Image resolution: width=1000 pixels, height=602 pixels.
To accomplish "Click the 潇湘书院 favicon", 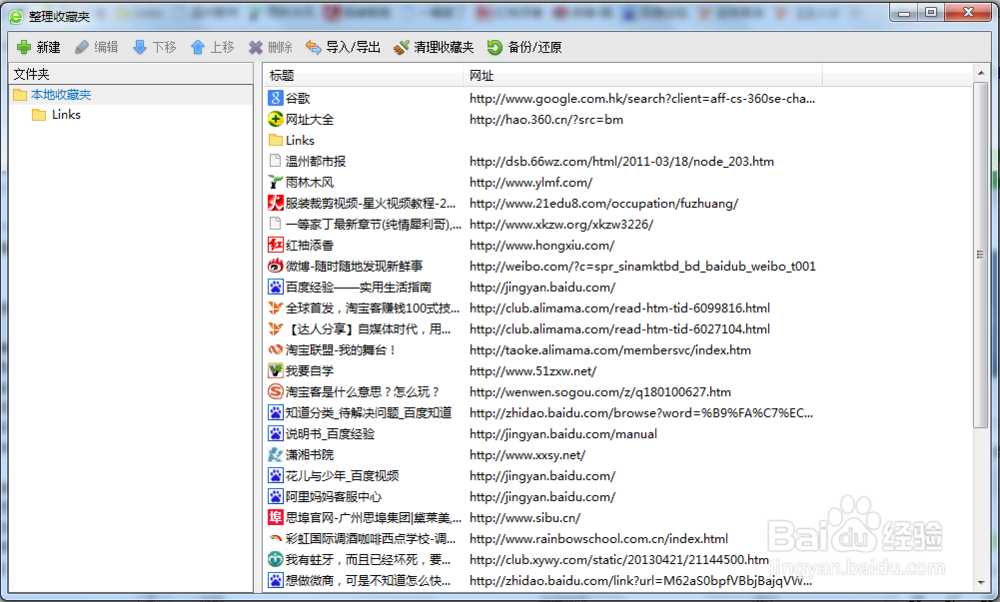I will (276, 455).
